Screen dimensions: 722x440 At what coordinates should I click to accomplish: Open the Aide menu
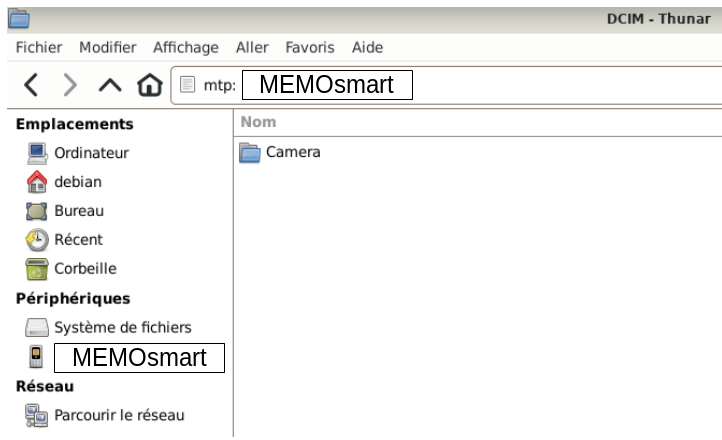tap(367, 47)
